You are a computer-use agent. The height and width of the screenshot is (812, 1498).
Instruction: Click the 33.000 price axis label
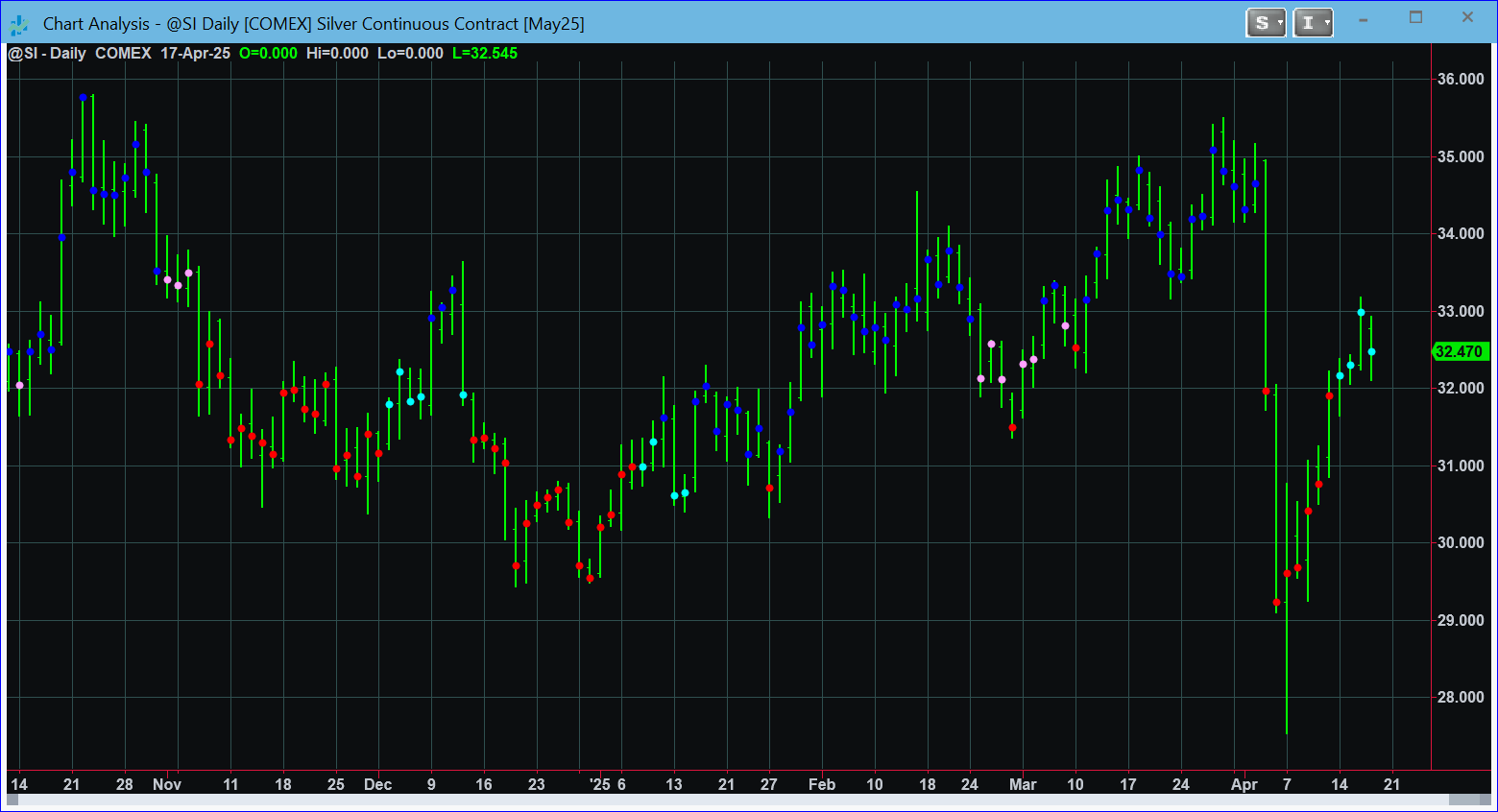(1460, 311)
